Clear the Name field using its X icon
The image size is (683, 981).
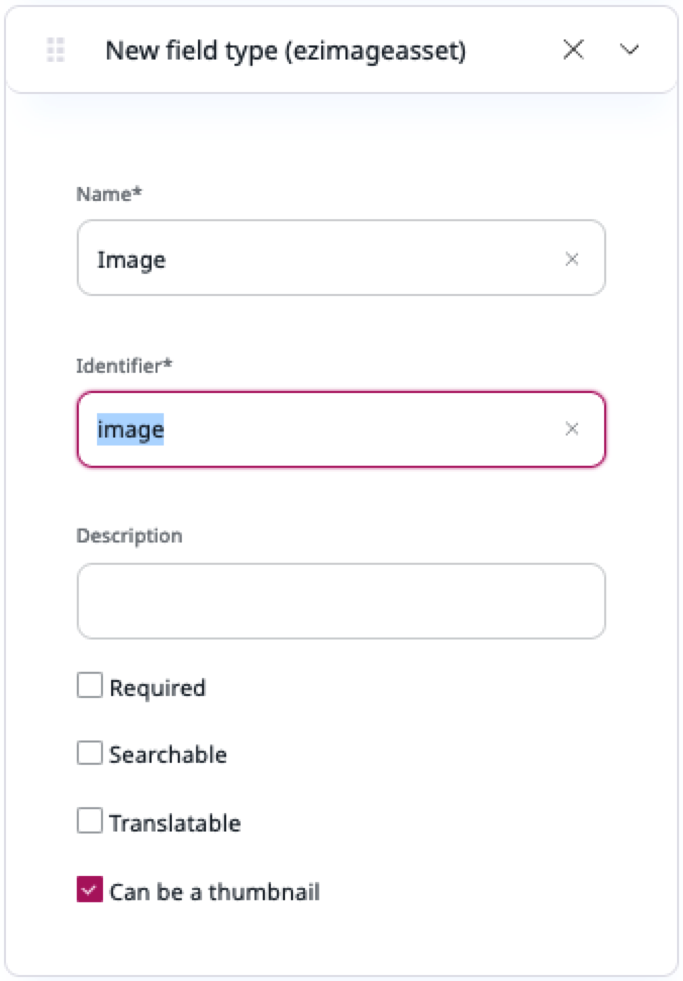(572, 259)
